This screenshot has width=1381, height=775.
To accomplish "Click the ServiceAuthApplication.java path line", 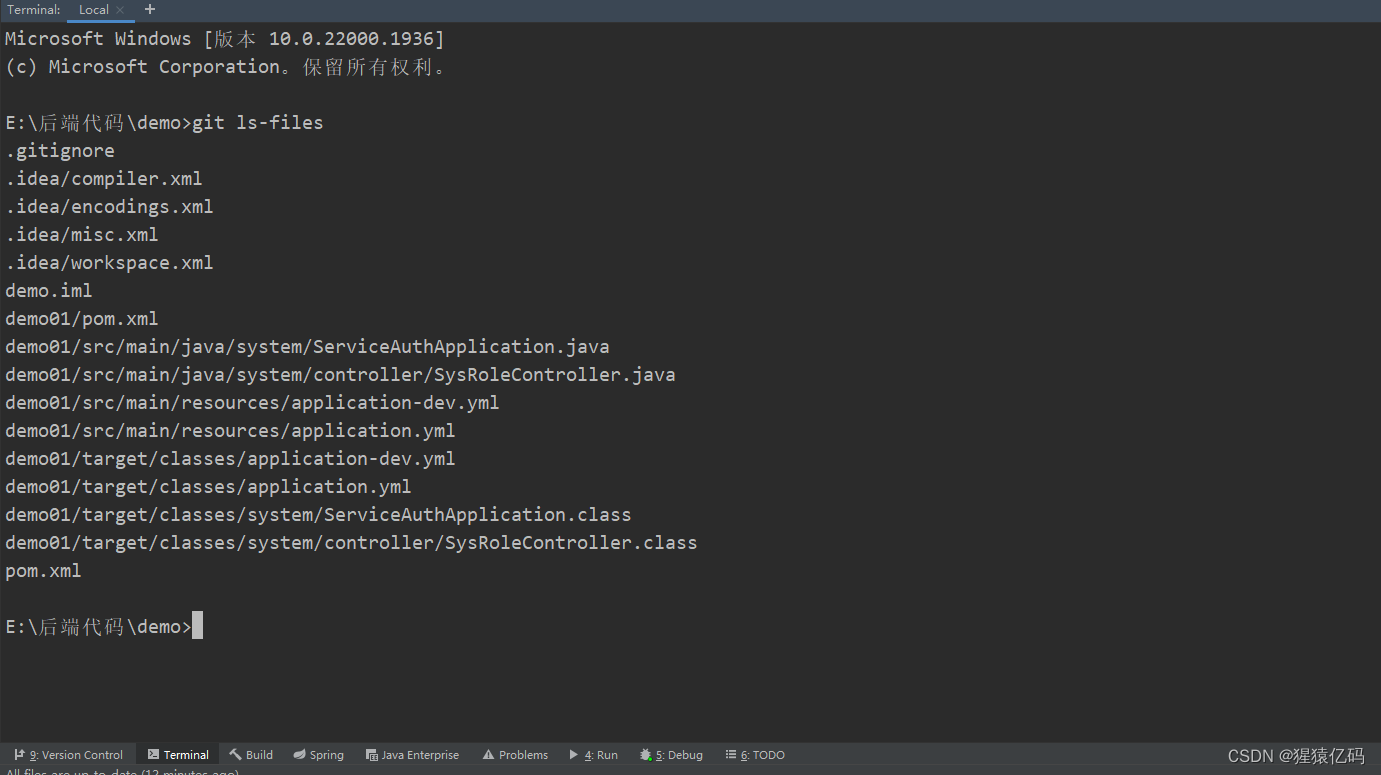I will (307, 347).
